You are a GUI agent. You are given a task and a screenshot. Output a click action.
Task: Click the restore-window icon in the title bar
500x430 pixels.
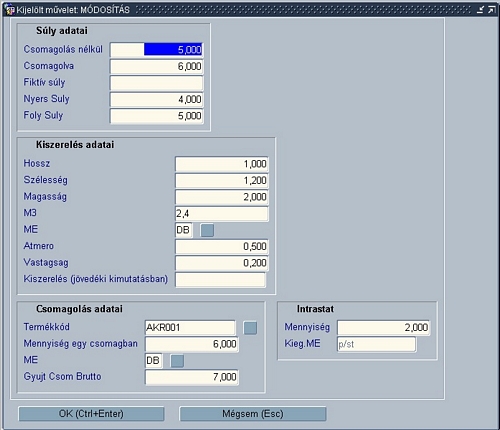[x=491, y=10]
